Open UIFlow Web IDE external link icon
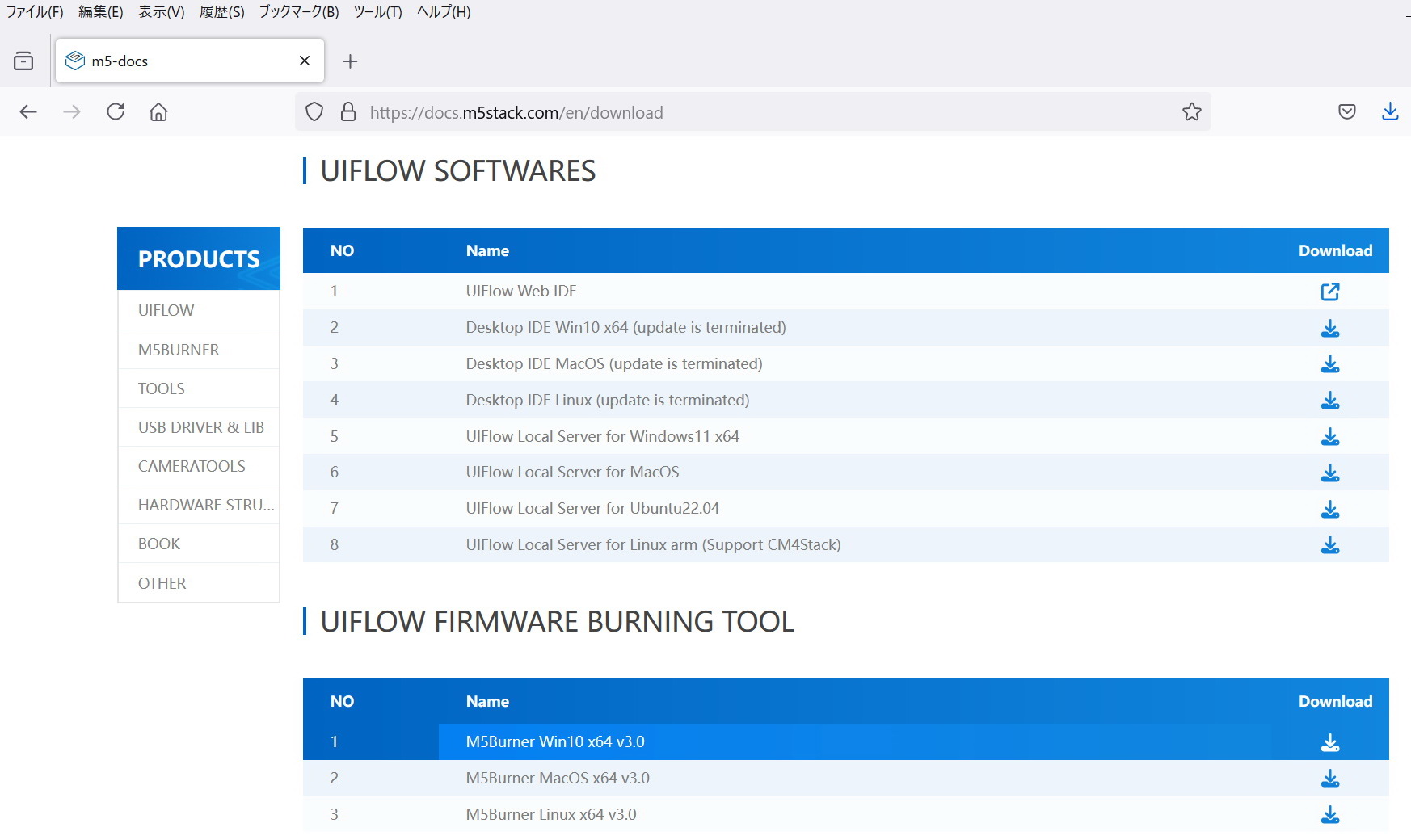Viewport: 1411px width, 840px height. coord(1330,292)
